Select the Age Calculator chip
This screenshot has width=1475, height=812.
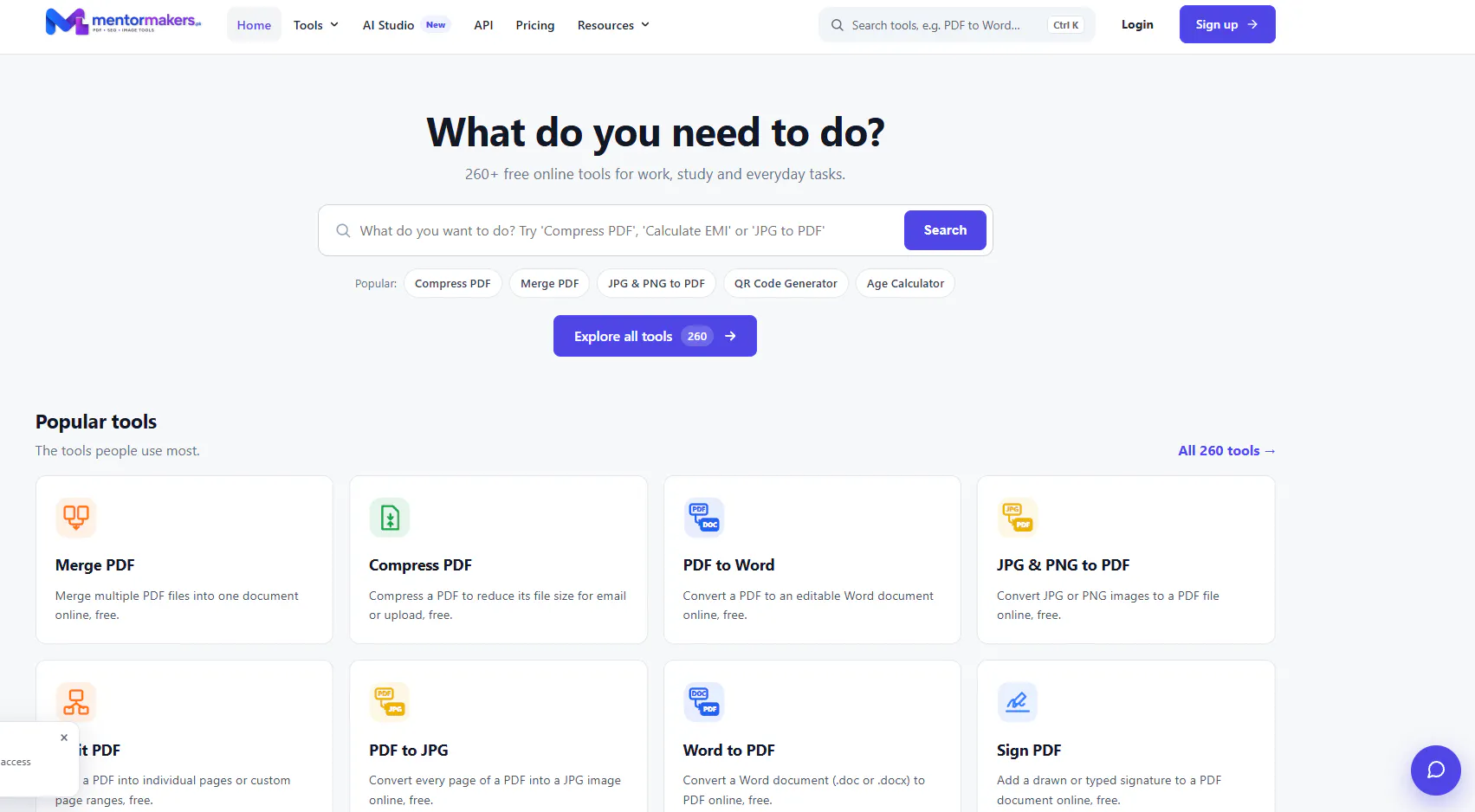pos(905,283)
